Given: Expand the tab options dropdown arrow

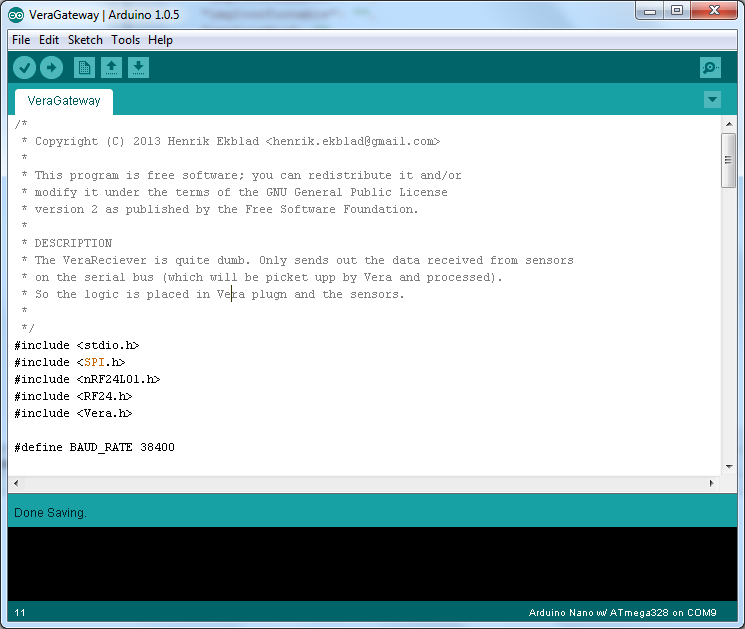Looking at the screenshot, I should tap(712, 100).
